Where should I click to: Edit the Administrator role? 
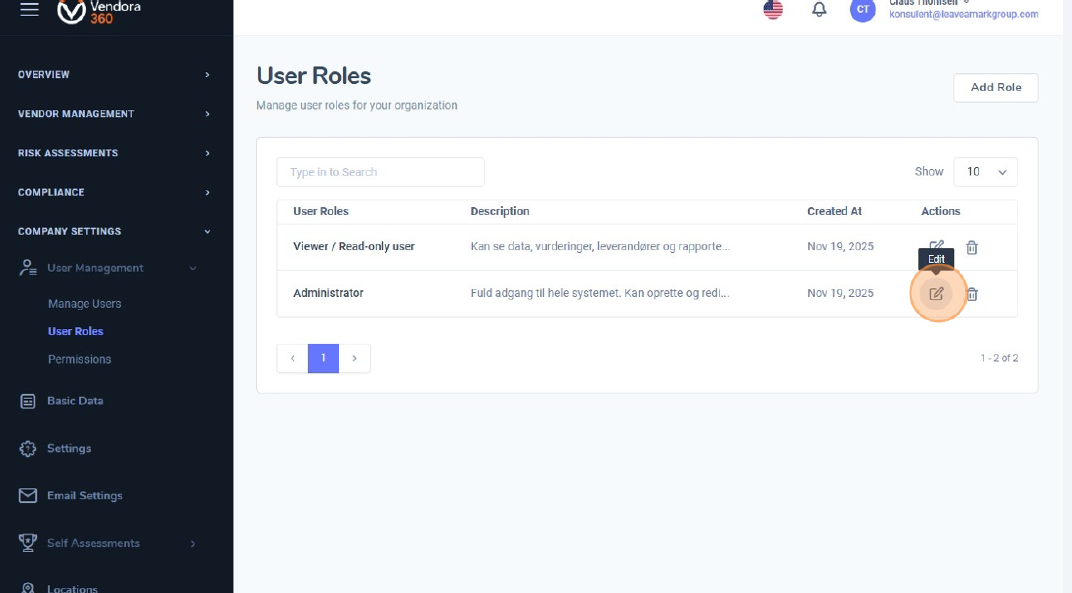937,294
